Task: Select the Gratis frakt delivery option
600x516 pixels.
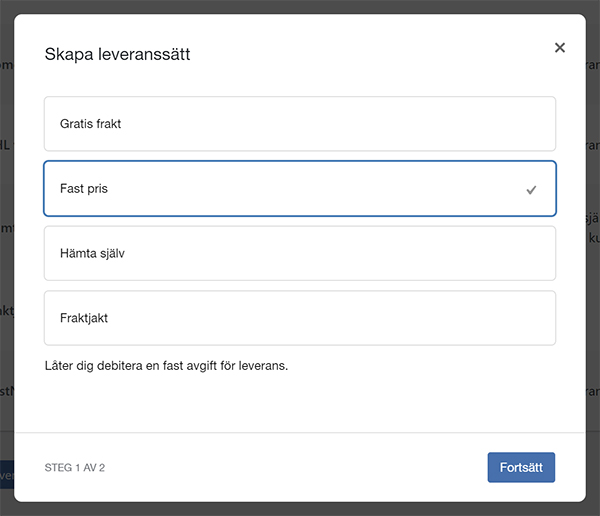Action: click(299, 124)
